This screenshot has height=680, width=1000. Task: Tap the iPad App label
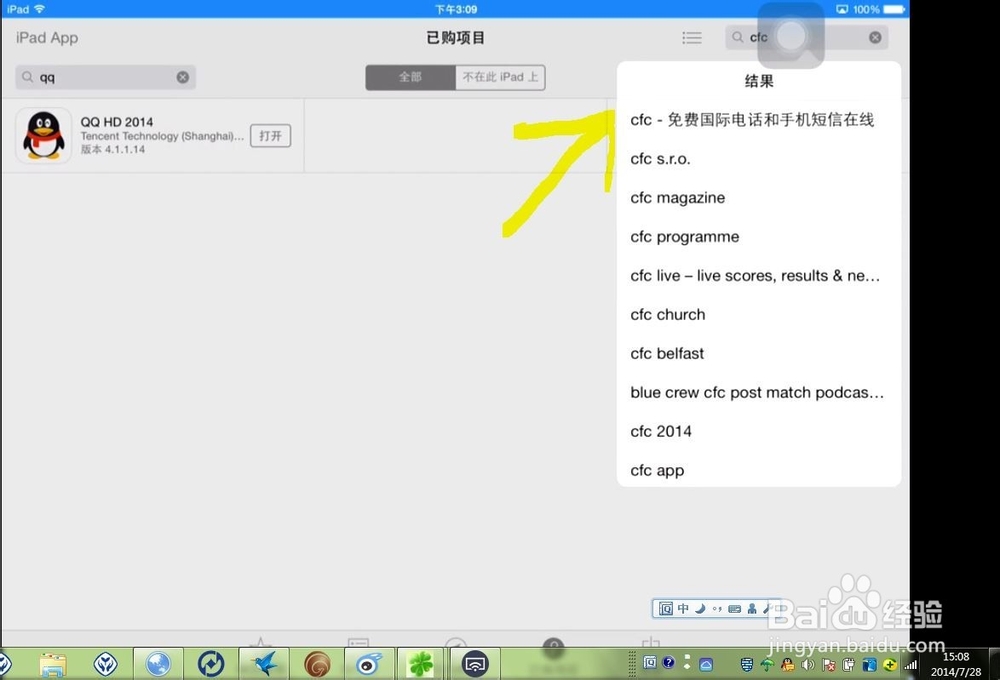click(x=47, y=38)
